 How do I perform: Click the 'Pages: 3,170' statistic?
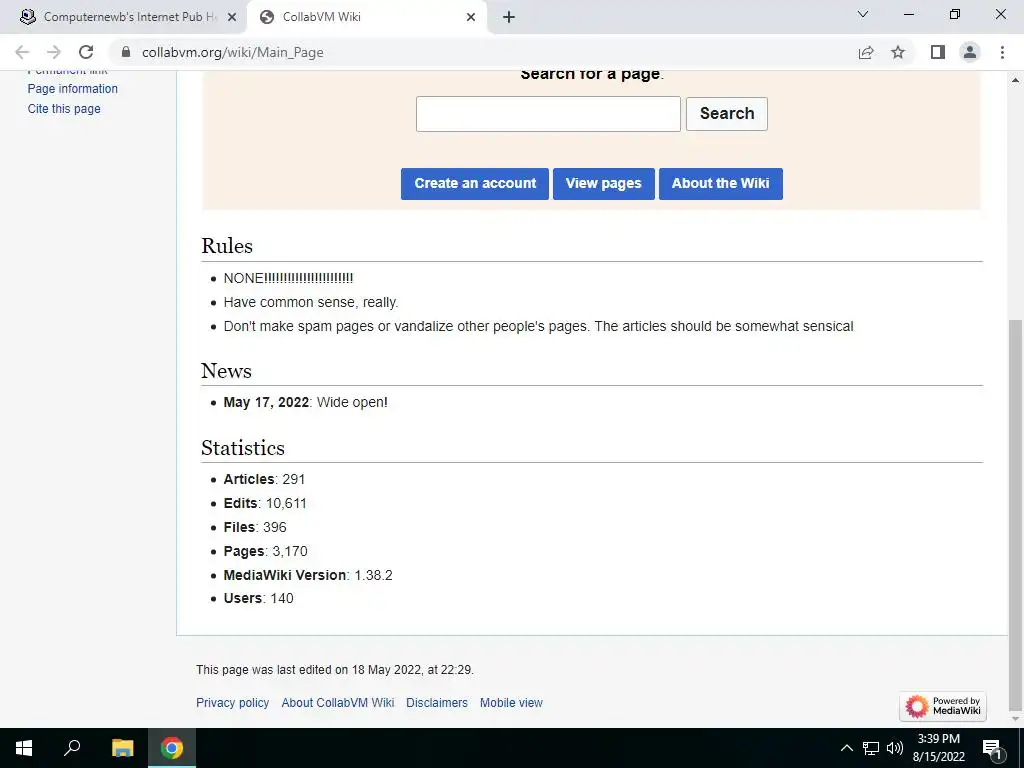266,551
